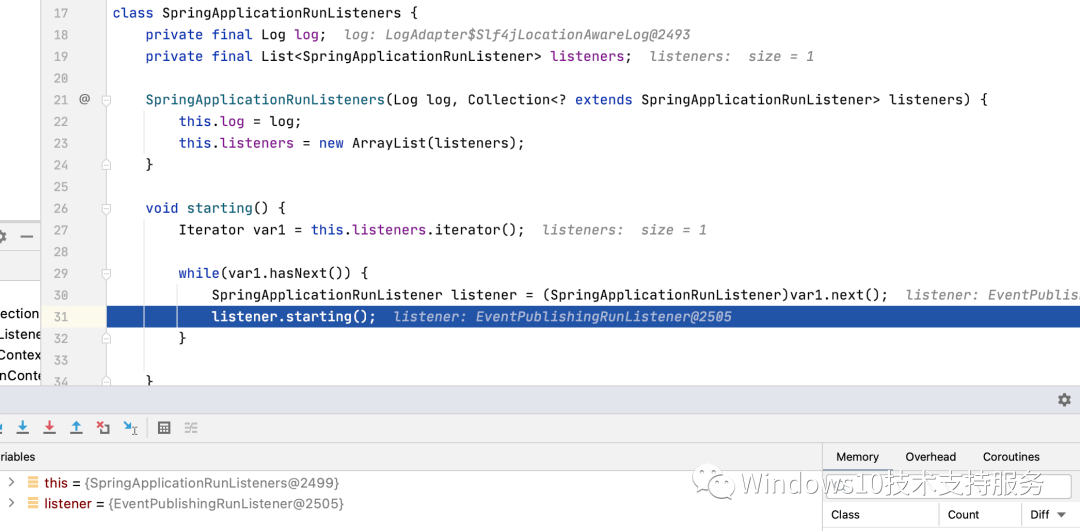Click the '{SpringApplicationRunListeners@2499}' value
Image resolution: width=1080 pixels, height=531 pixels.
tap(212, 483)
